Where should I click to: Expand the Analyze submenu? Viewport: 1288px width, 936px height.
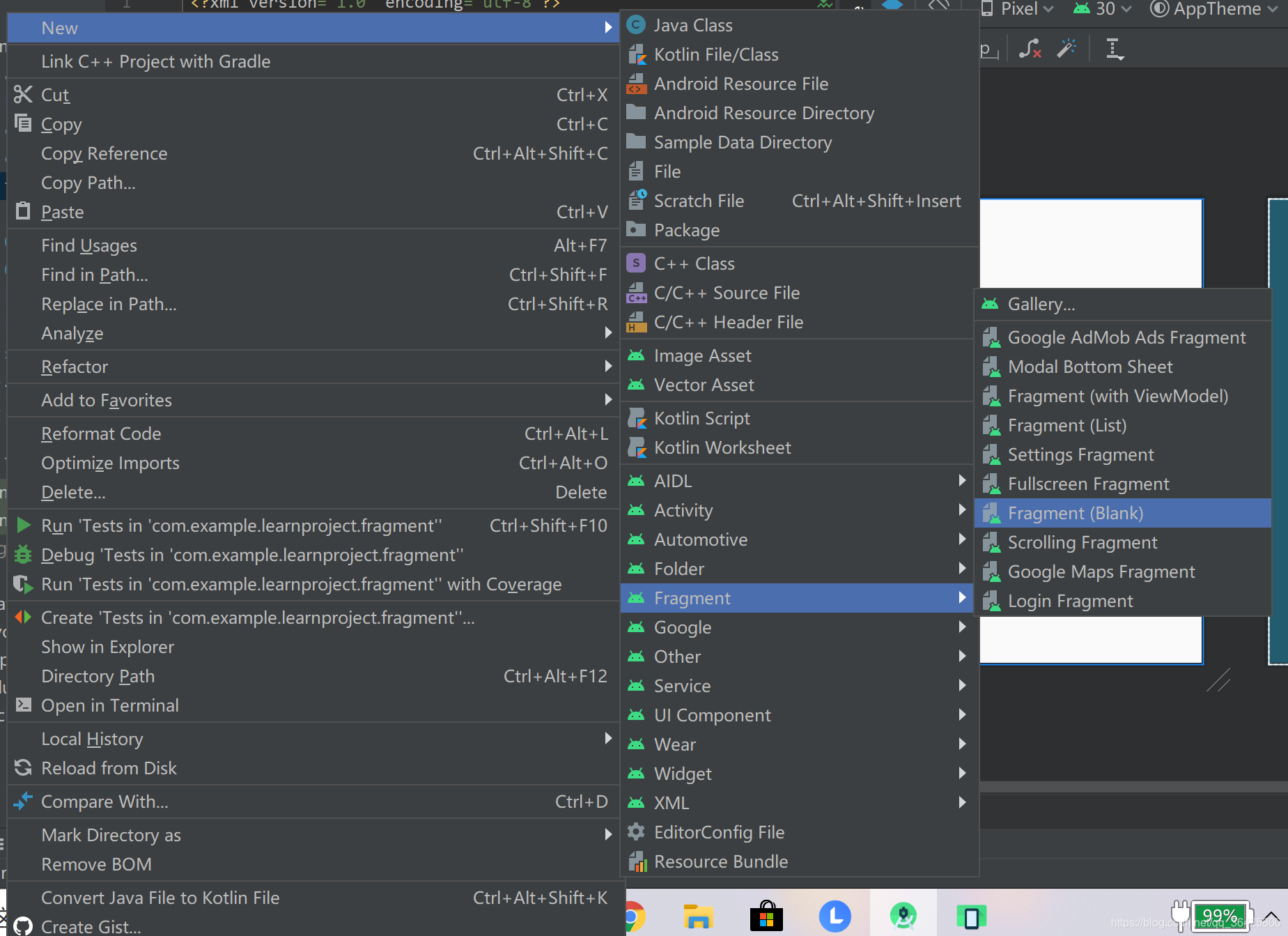pyautogui.click(x=313, y=333)
